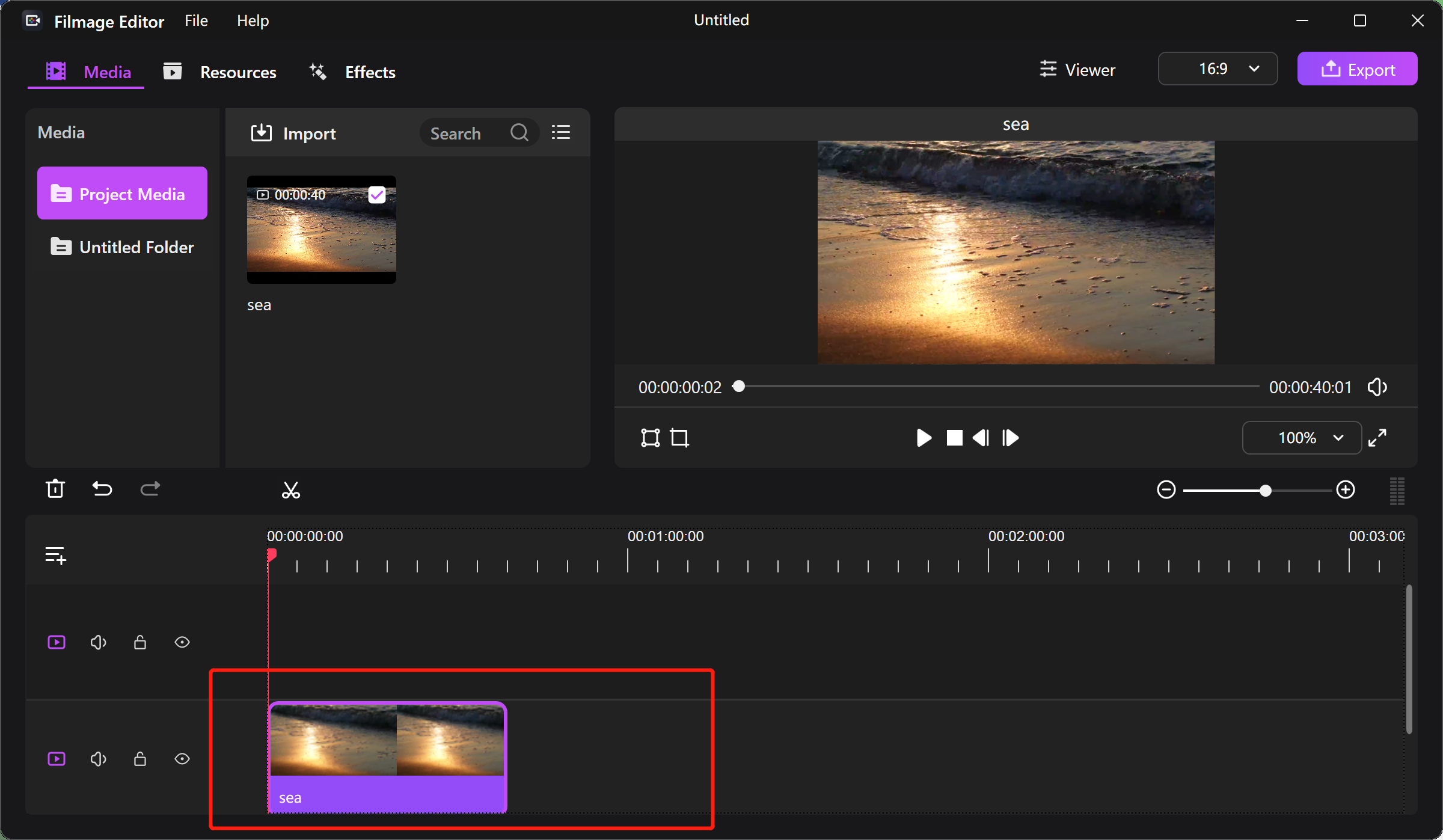Click the total duration 00:00:40:01
Image resolution: width=1443 pixels, height=840 pixels.
[x=1310, y=387]
